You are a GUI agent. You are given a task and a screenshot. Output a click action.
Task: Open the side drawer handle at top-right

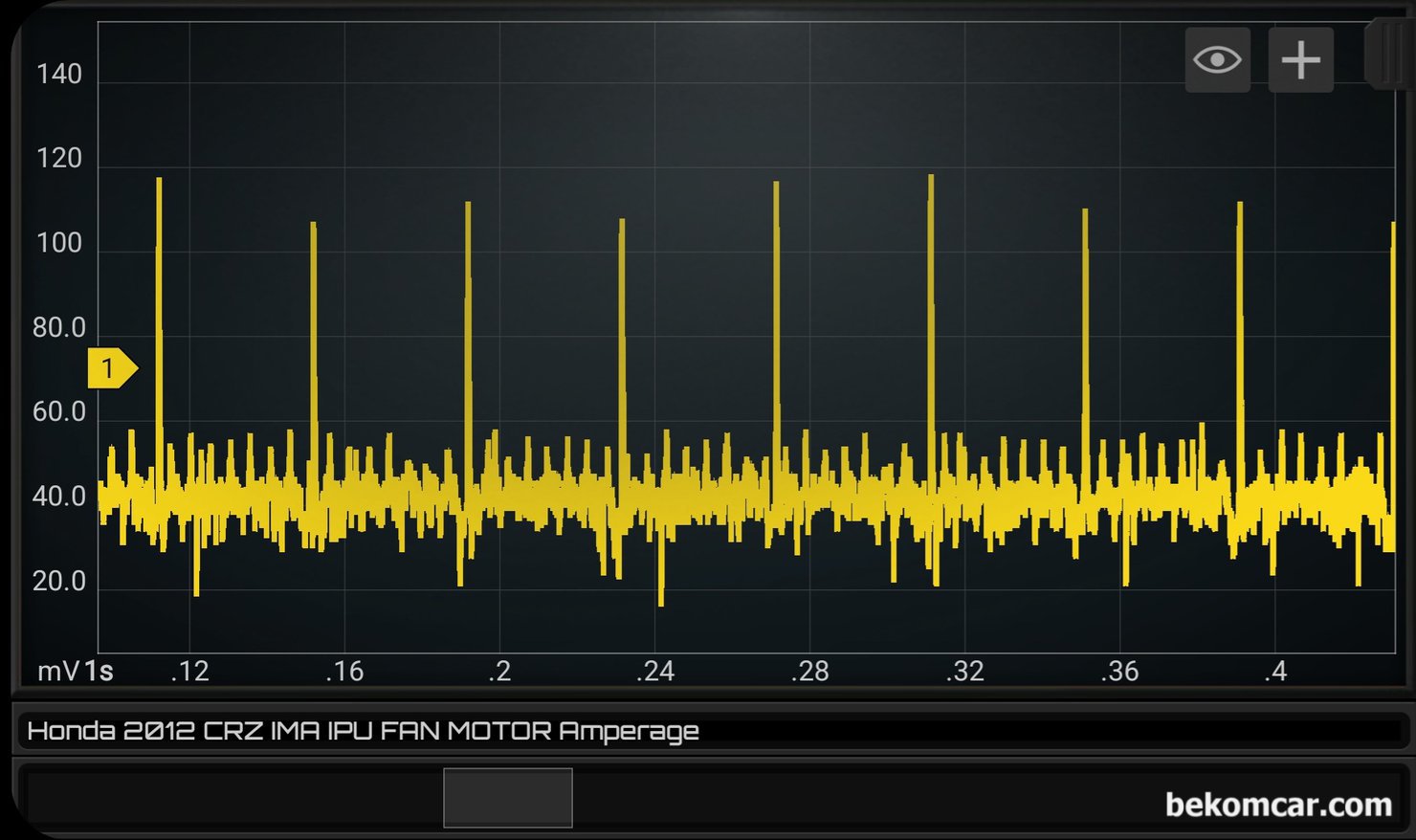[1389, 54]
